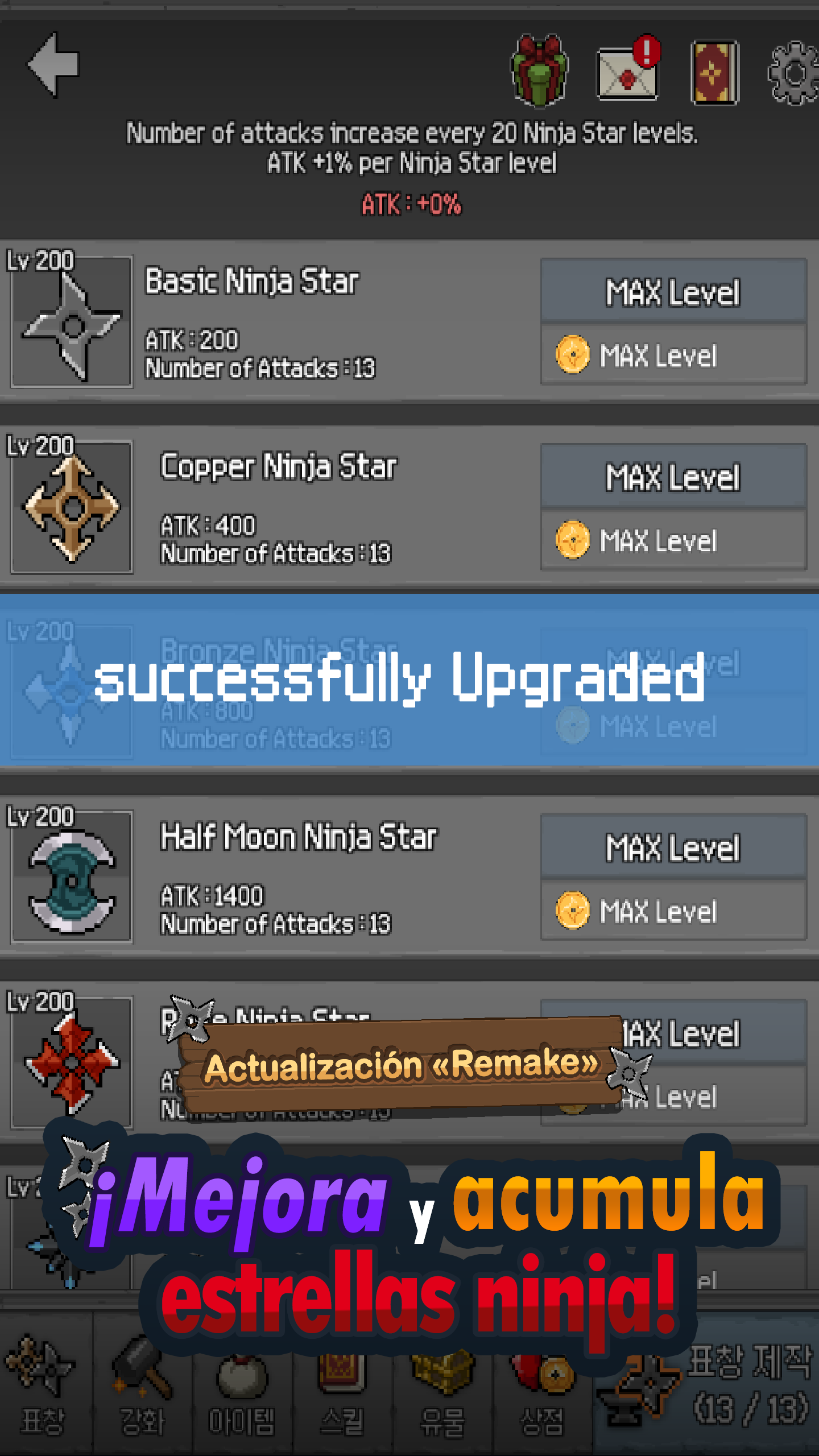This screenshot has height=1456, width=819.
Task: Open the settings gear icon
Action: click(x=795, y=73)
